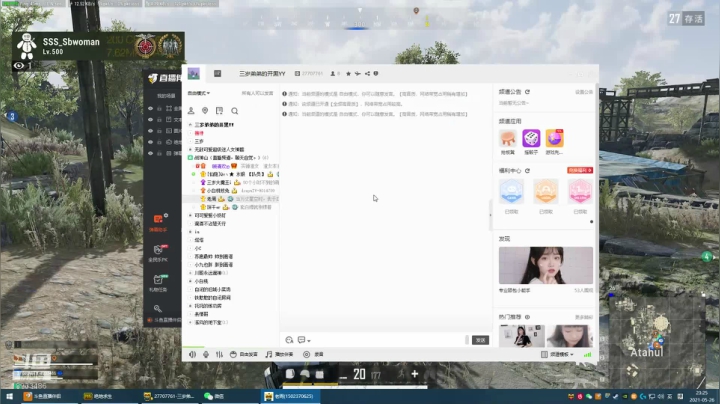Open the emoji picker in chat input bar

point(289,340)
